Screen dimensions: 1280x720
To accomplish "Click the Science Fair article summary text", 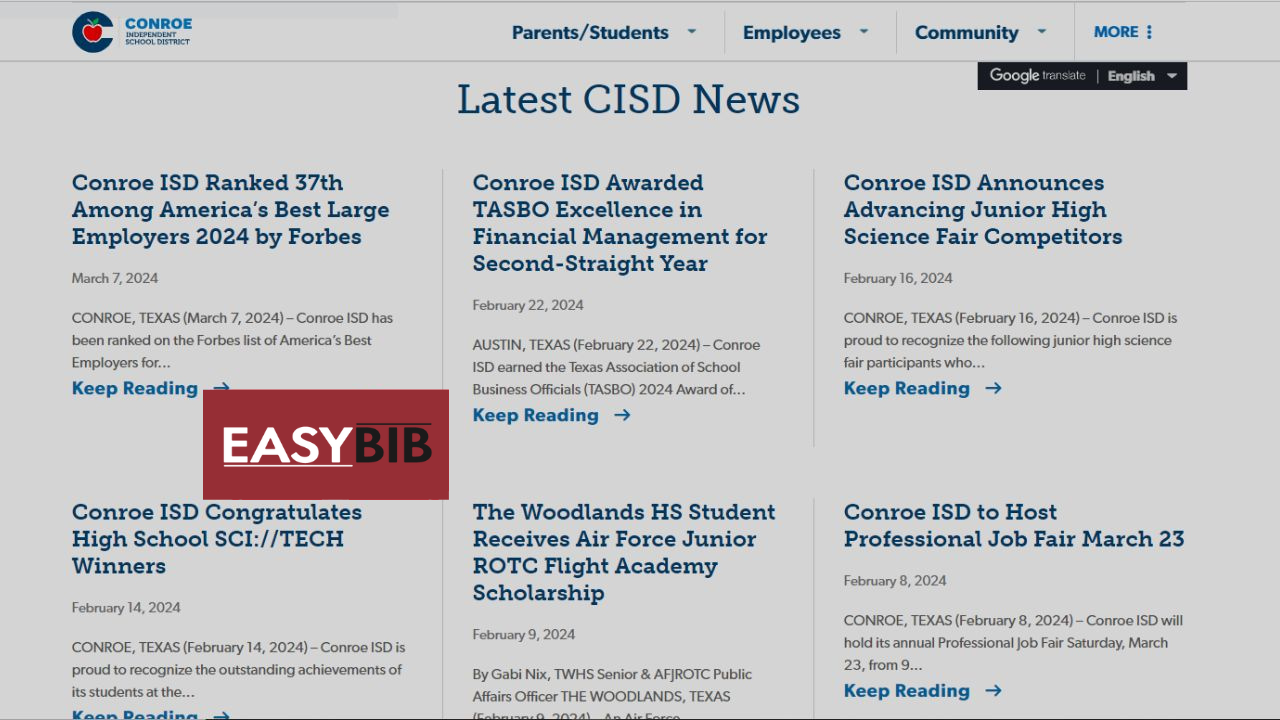I will pos(1010,340).
